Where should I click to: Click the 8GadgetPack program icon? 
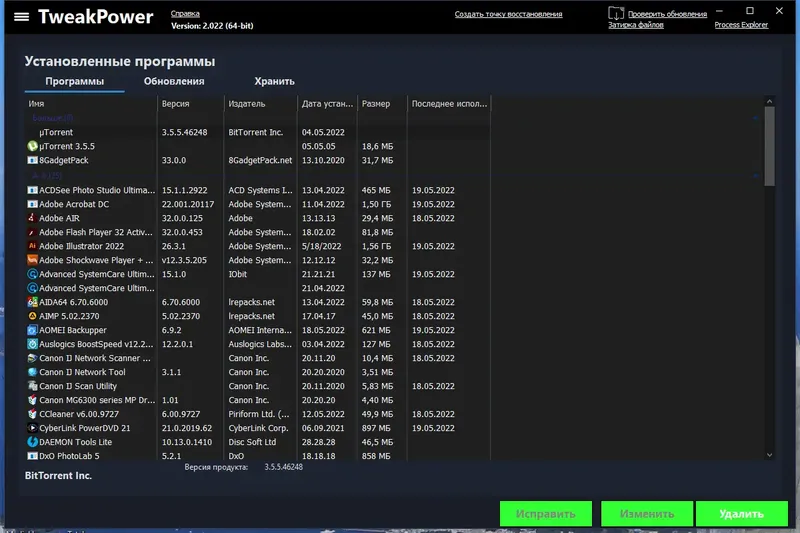point(32,160)
